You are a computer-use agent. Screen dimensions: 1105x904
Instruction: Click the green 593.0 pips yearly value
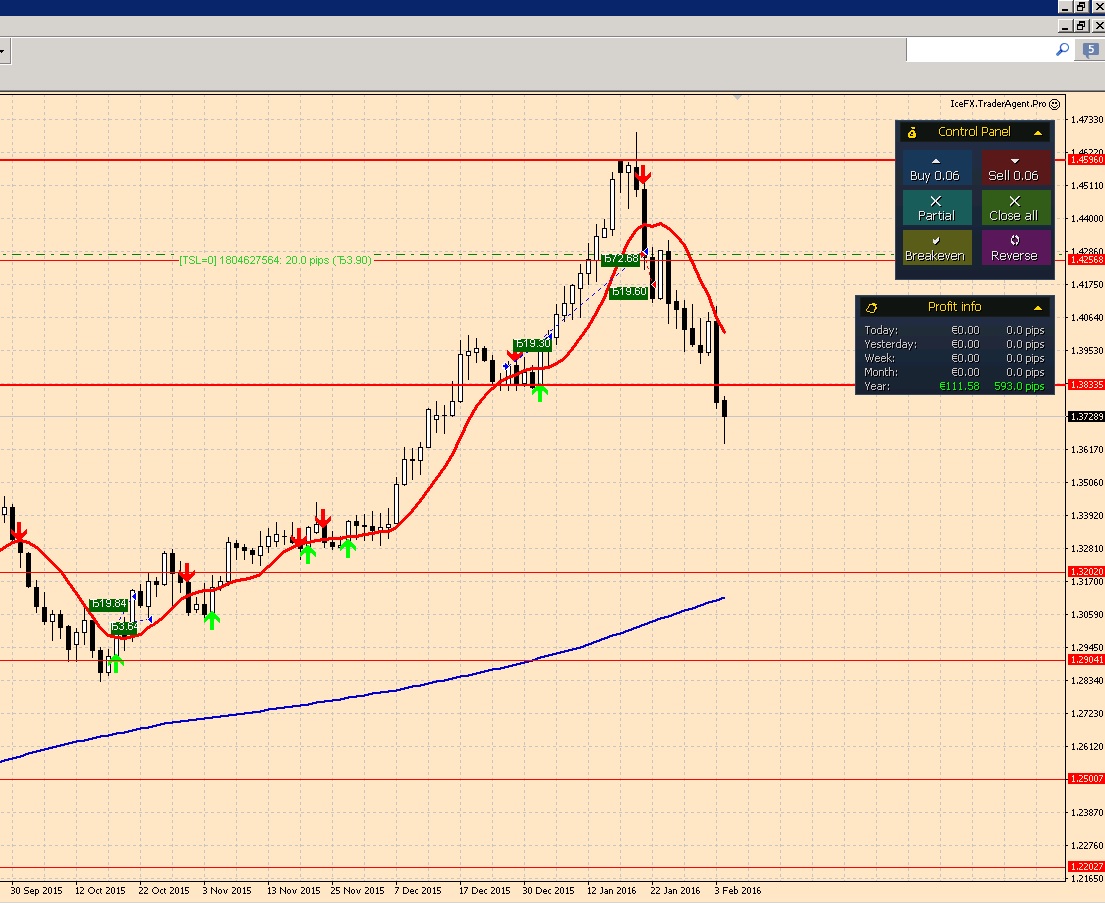[x=1019, y=386]
